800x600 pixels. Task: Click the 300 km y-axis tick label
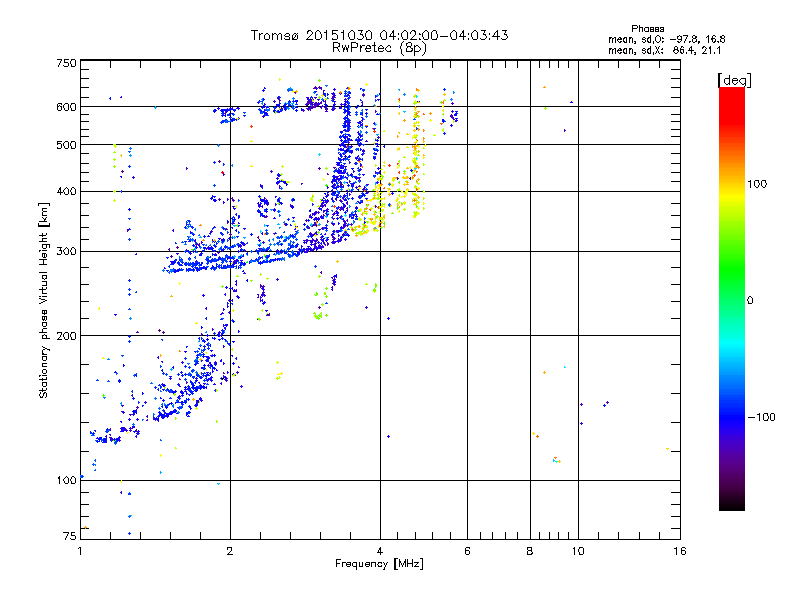click(x=66, y=251)
